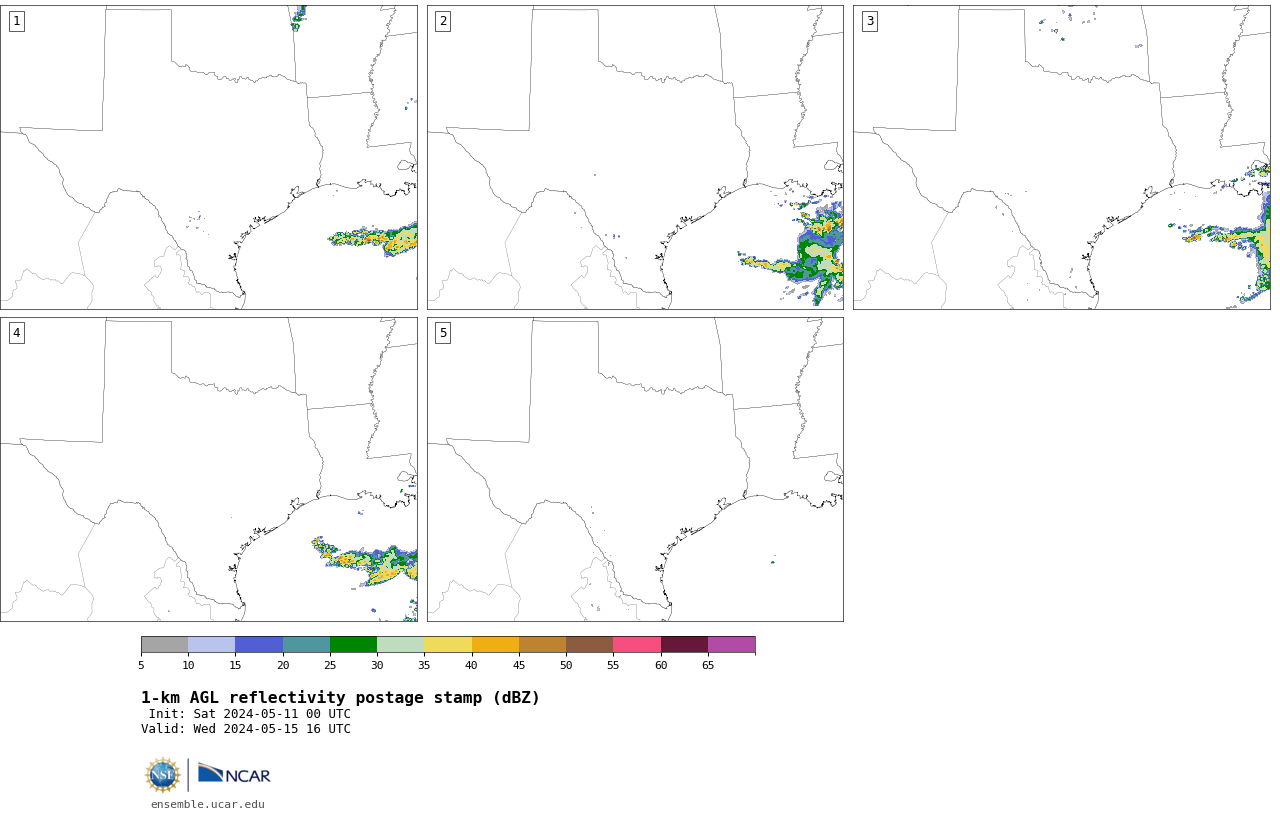Click the panel number label 1
This screenshot has height=815, width=1280.
[16, 21]
